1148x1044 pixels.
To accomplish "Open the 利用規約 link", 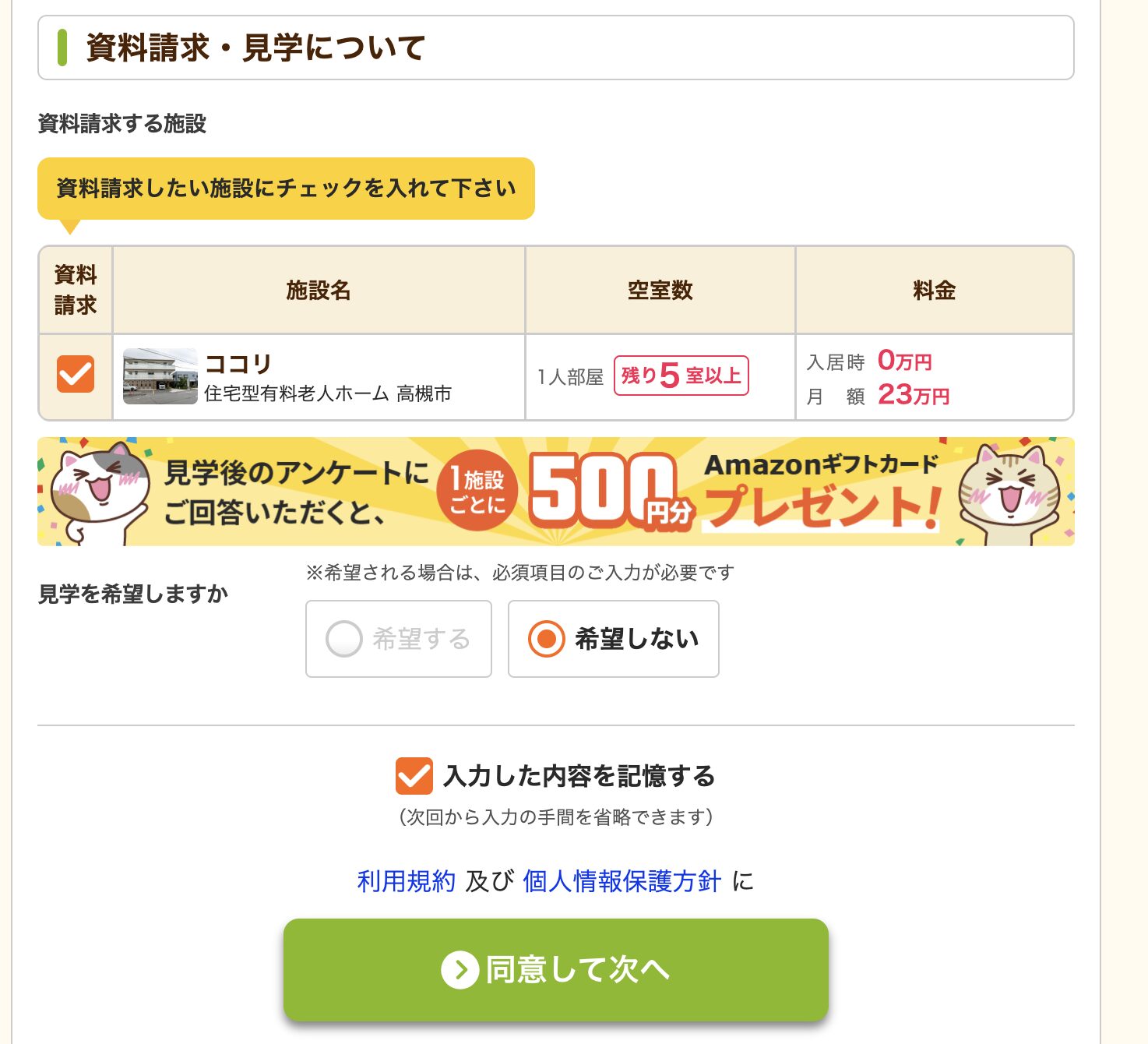I will pyautogui.click(x=406, y=882).
